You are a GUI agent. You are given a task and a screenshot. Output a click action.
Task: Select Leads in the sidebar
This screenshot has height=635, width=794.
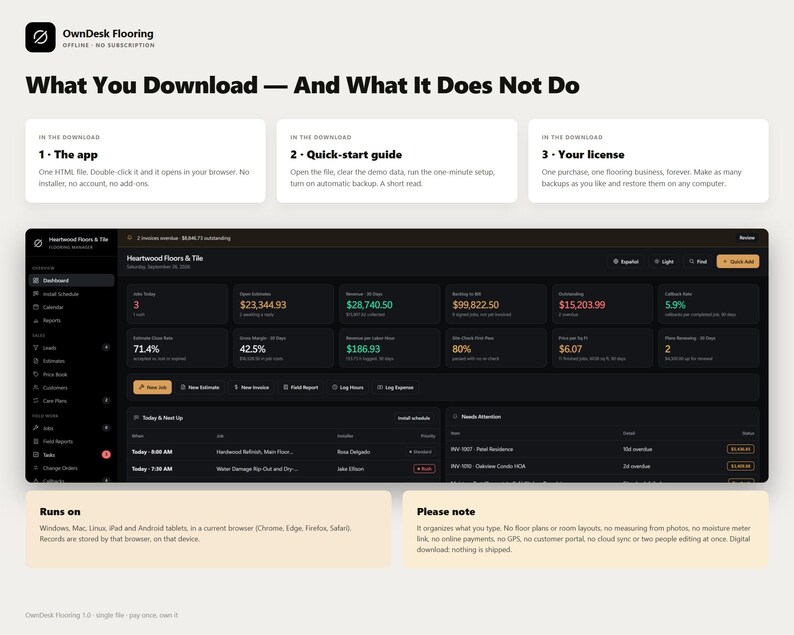pyautogui.click(x=71, y=347)
